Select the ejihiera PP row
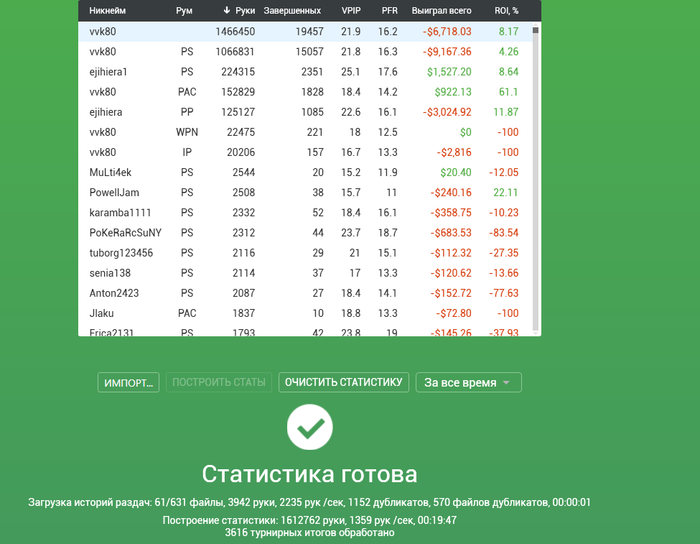The height and width of the screenshot is (544, 700). coord(305,112)
